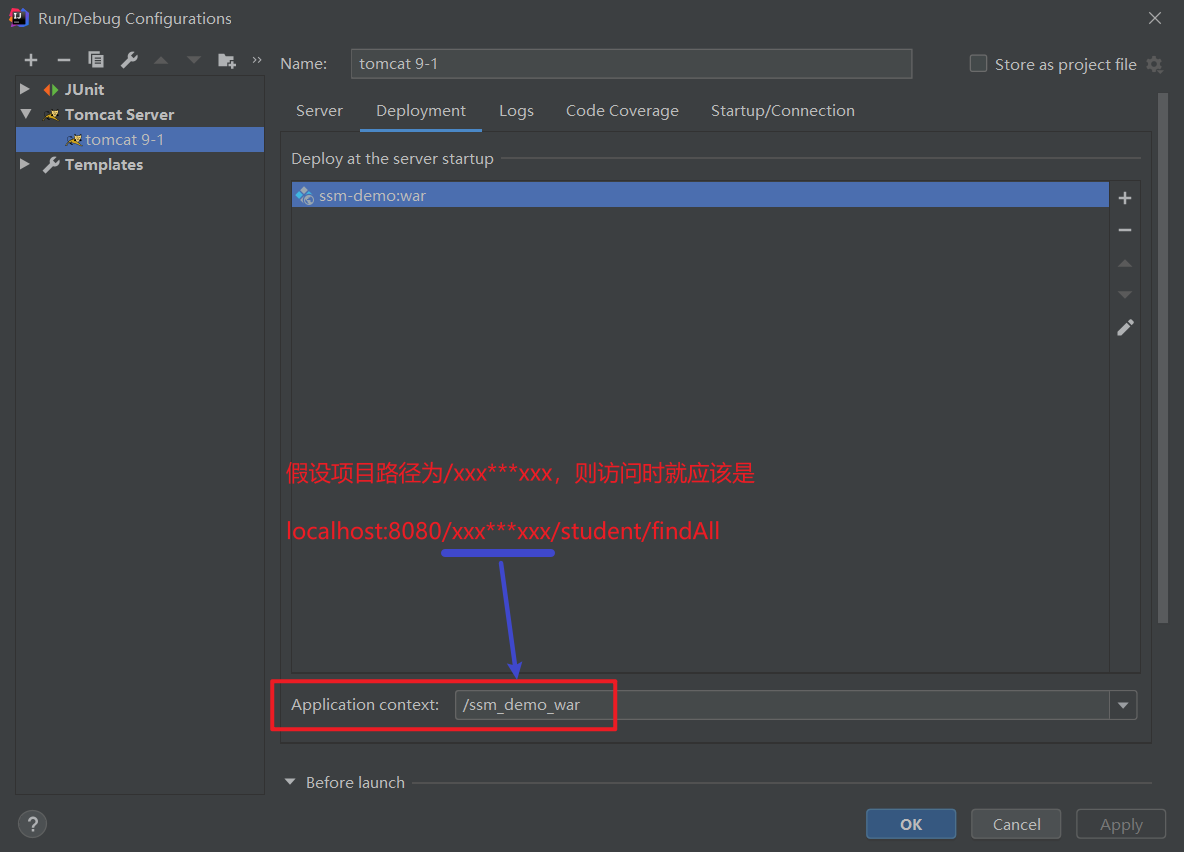Screen dimensions: 1184x852
Task: Move deployment artifact up
Action: coord(1125,263)
